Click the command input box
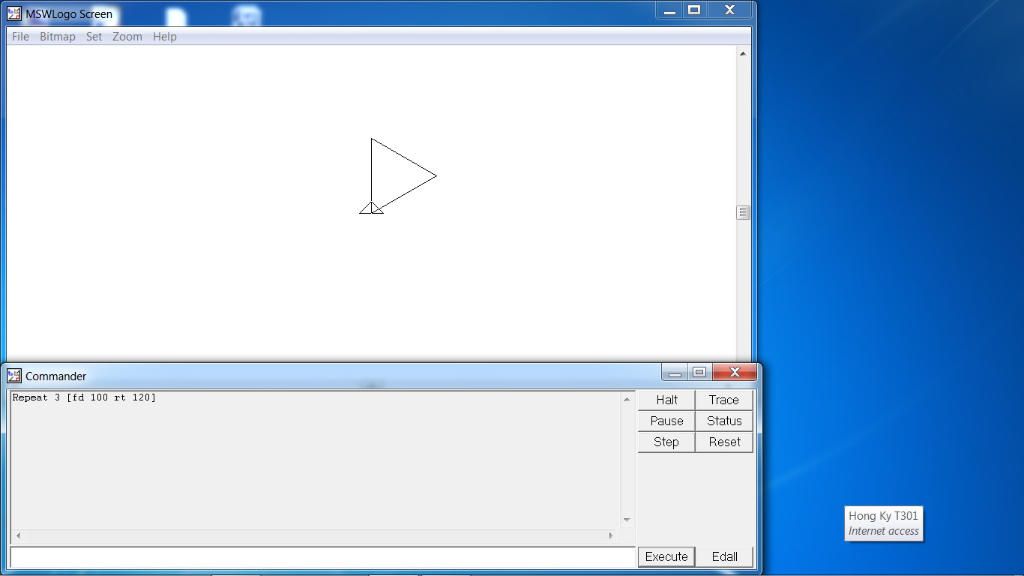Viewport: 1024px width, 576px height. click(x=323, y=557)
